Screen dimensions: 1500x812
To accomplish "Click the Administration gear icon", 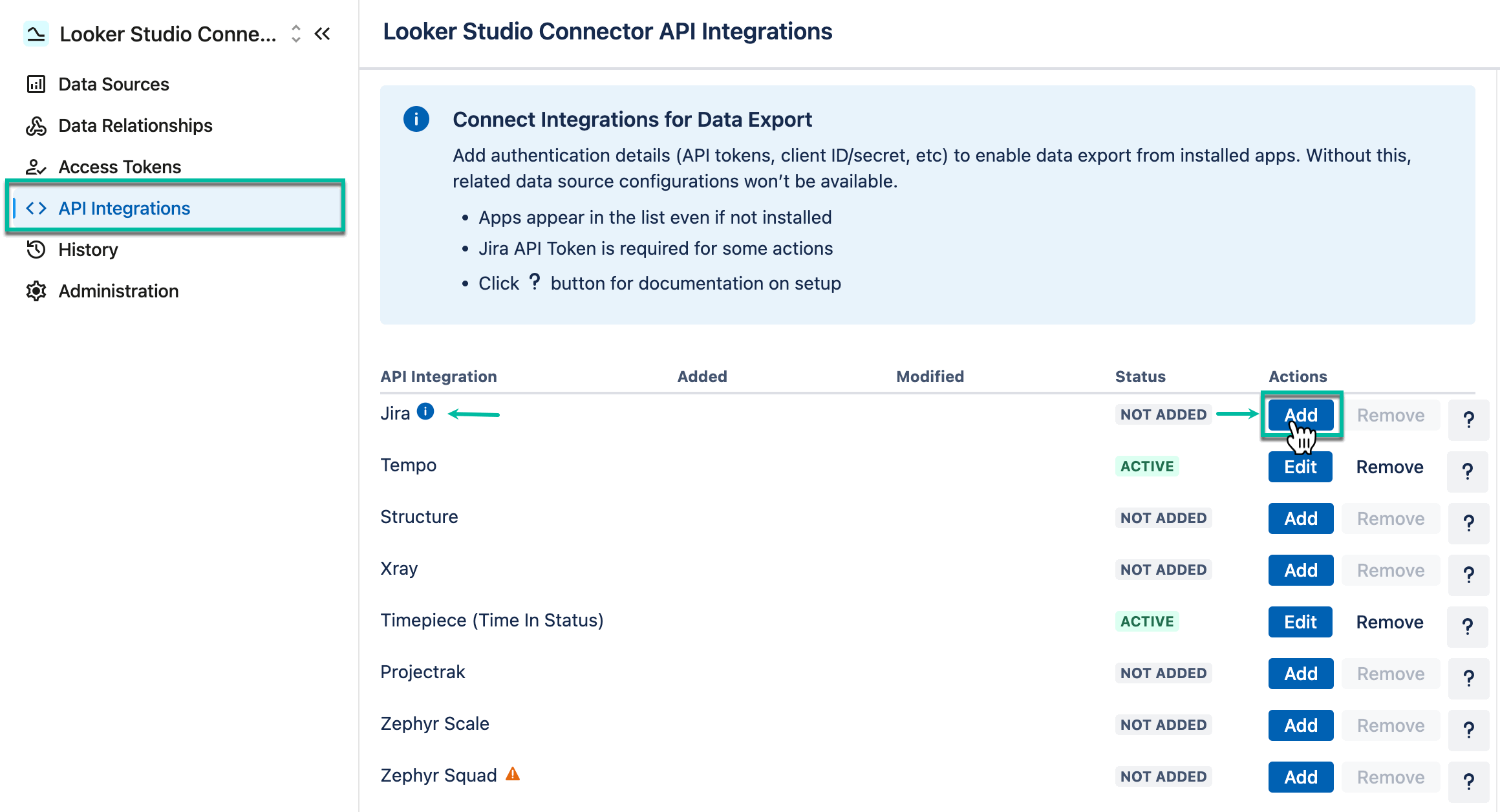I will point(36,291).
